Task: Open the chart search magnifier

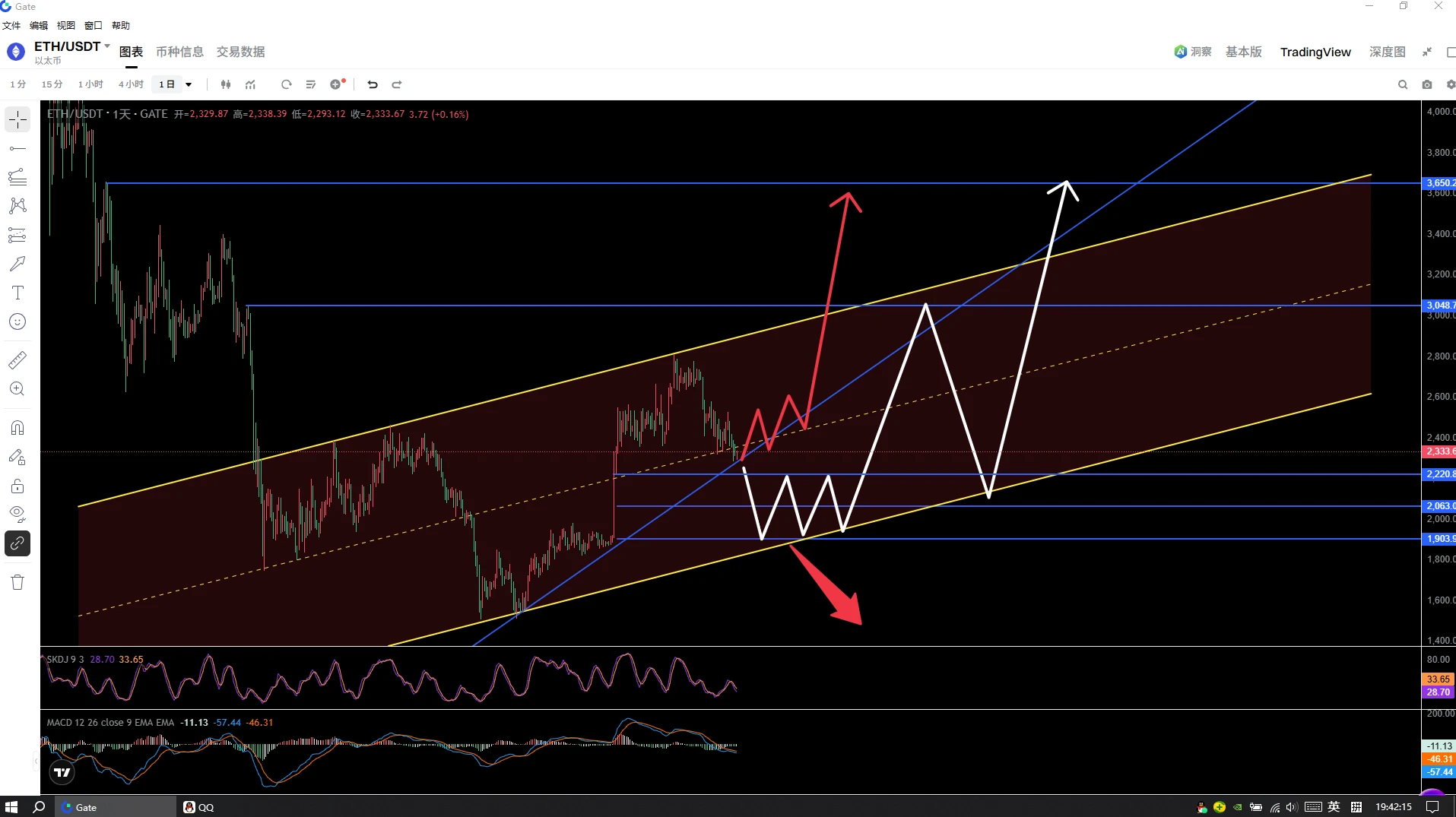Action: click(x=1403, y=84)
